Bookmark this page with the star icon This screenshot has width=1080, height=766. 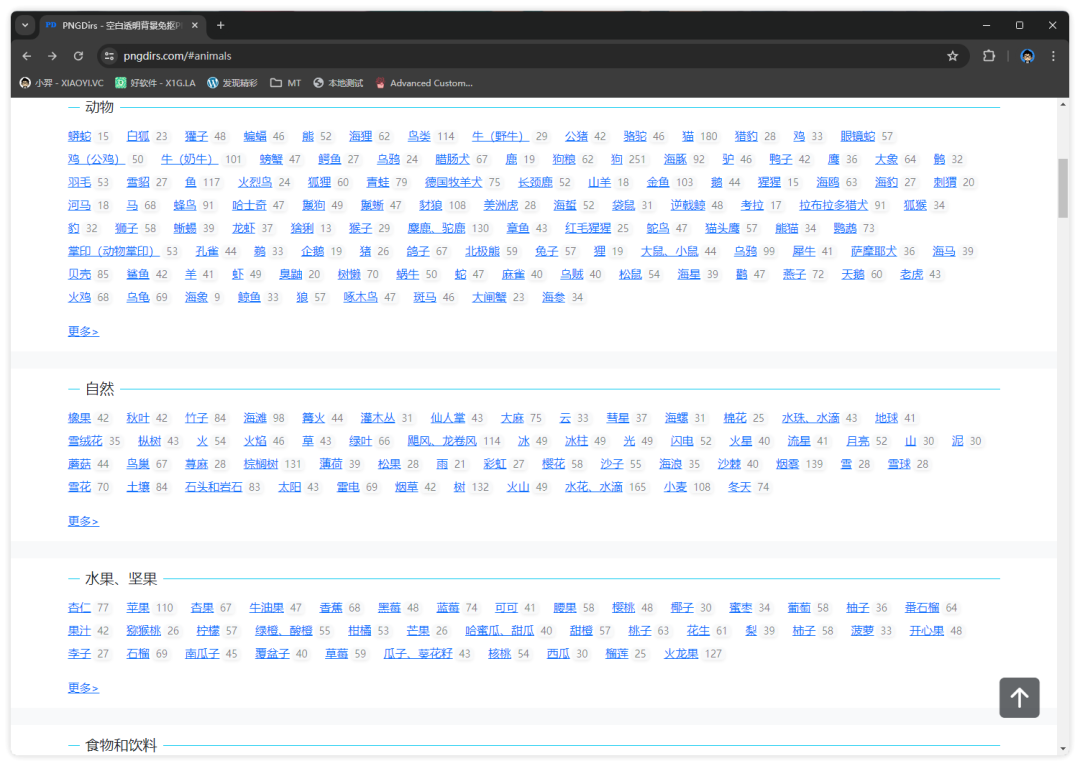coord(952,56)
